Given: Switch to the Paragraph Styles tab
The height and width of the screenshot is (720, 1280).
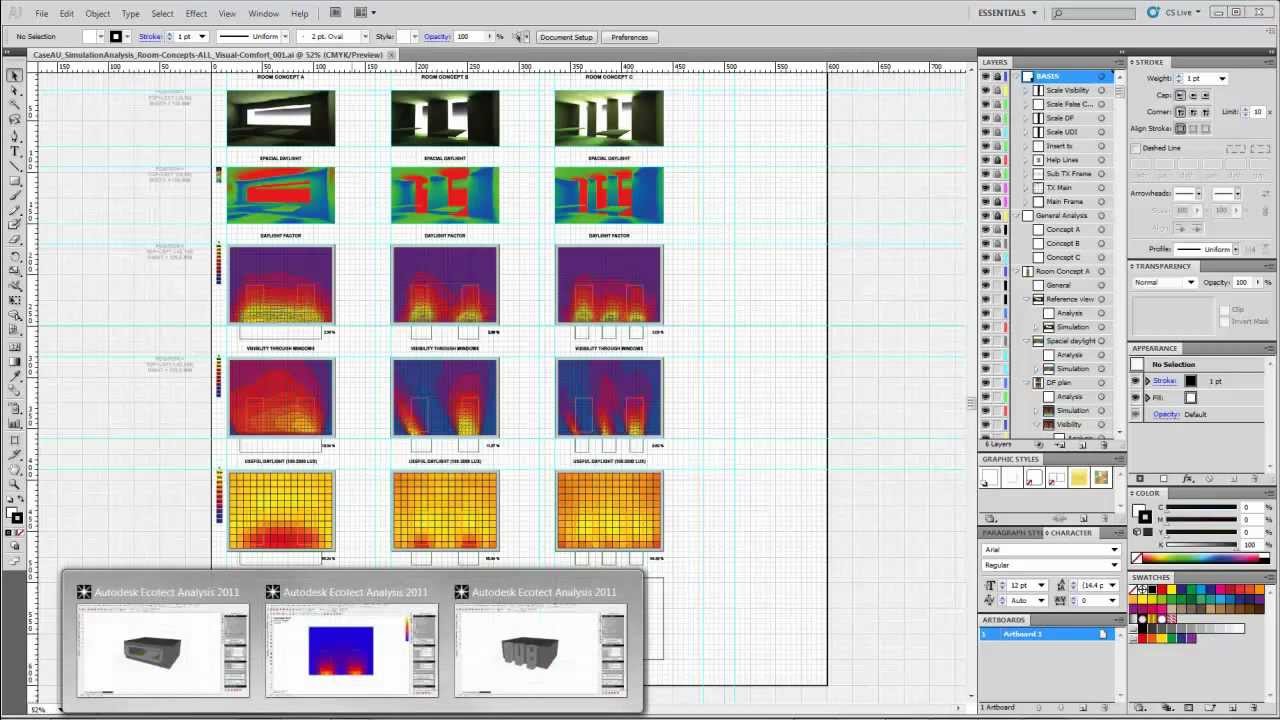Looking at the screenshot, I should [1012, 533].
